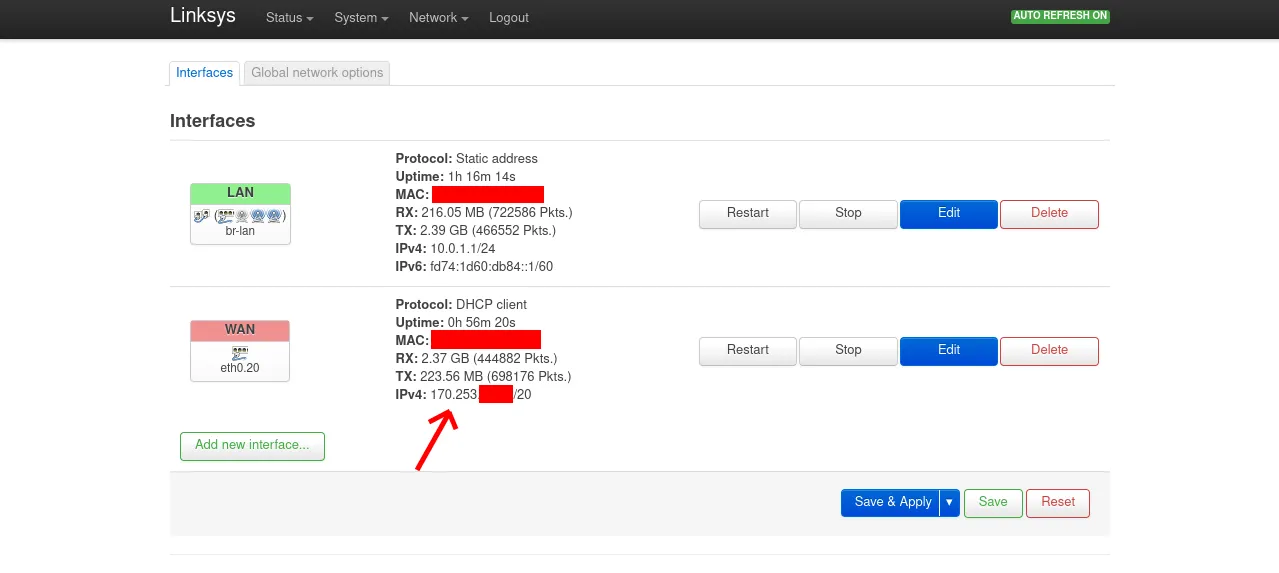Image resolution: width=1279 pixels, height=573 pixels.
Task: Toggle the AUTO REFRESH ON indicator
Action: (1060, 16)
